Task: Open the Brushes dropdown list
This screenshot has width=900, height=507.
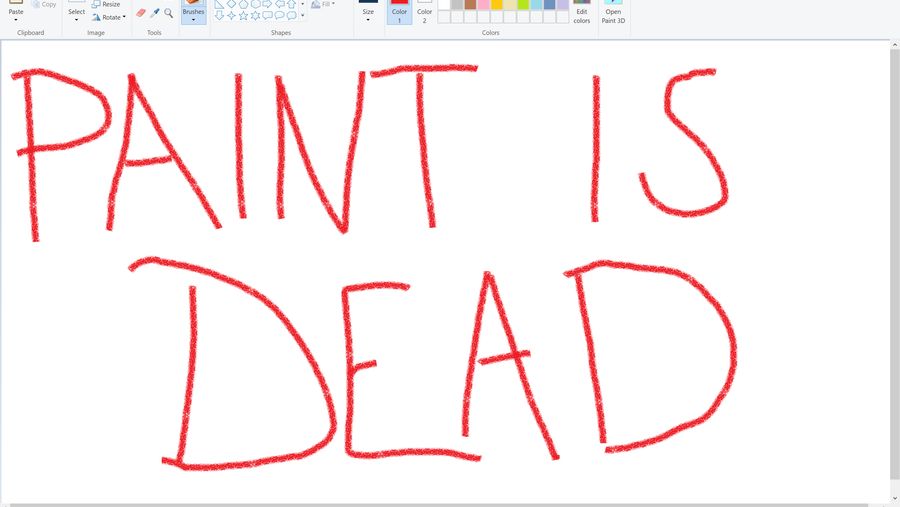Action: point(193,20)
